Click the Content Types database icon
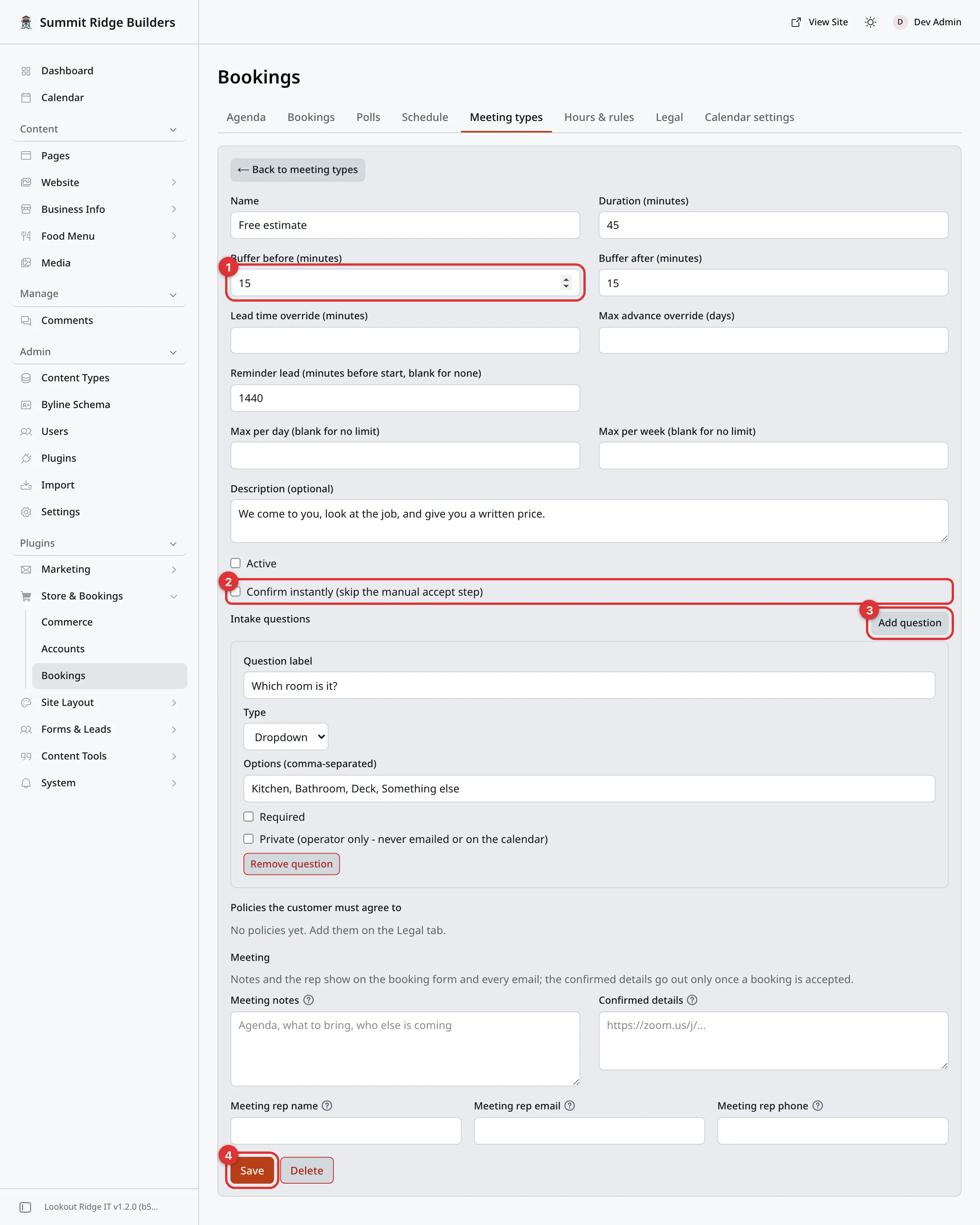 tap(26, 378)
